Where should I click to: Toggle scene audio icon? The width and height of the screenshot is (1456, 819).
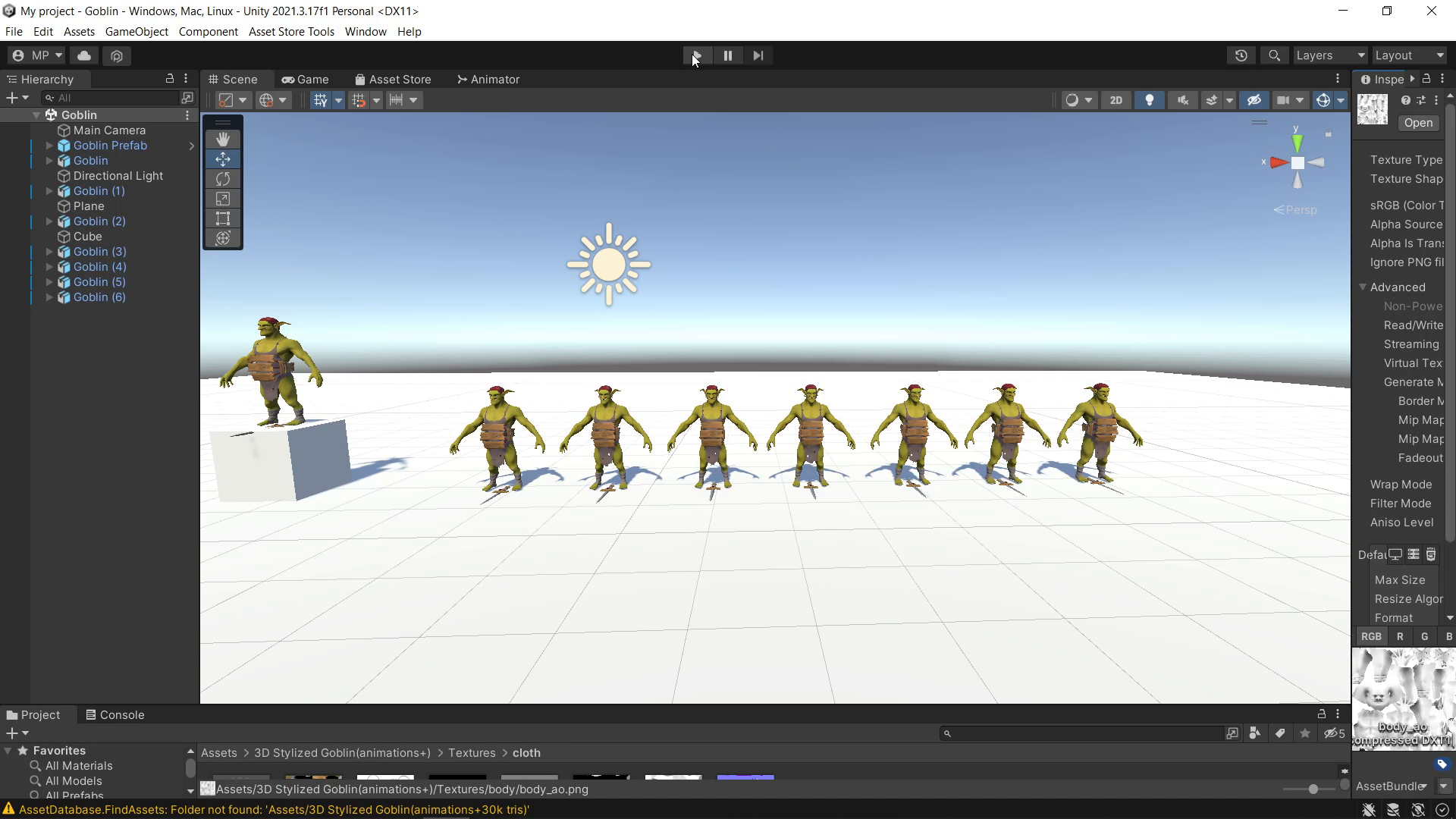pyautogui.click(x=1182, y=100)
